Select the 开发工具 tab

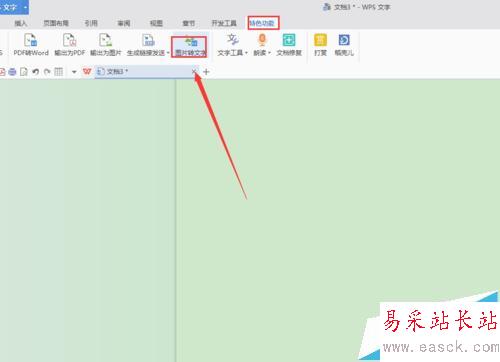pyautogui.click(x=224, y=23)
